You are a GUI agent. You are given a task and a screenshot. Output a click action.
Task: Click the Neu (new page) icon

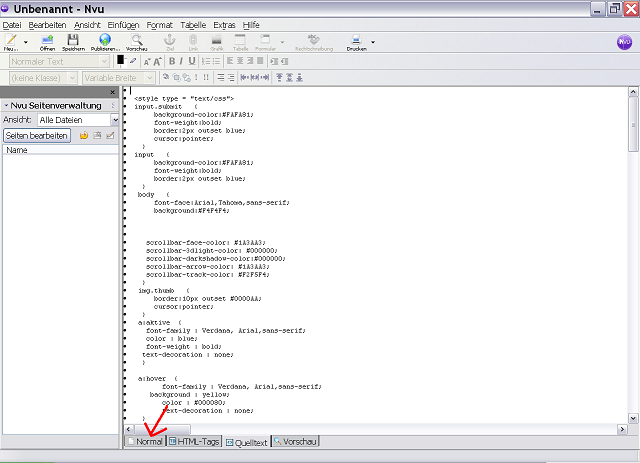12,41
